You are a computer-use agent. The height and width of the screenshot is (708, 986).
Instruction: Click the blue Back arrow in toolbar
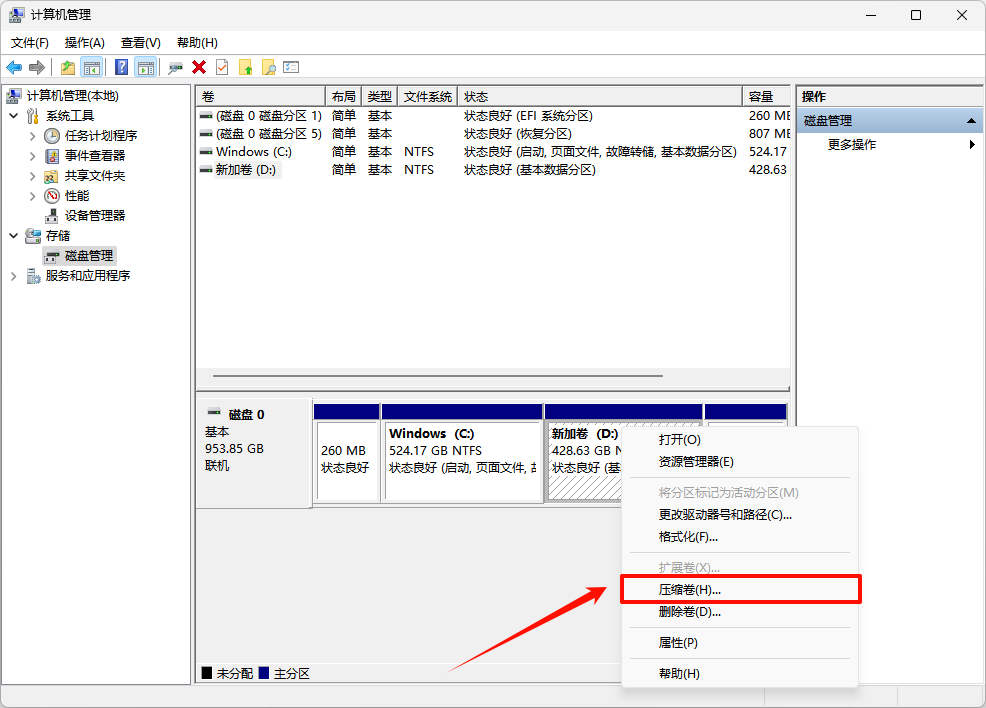(14, 67)
